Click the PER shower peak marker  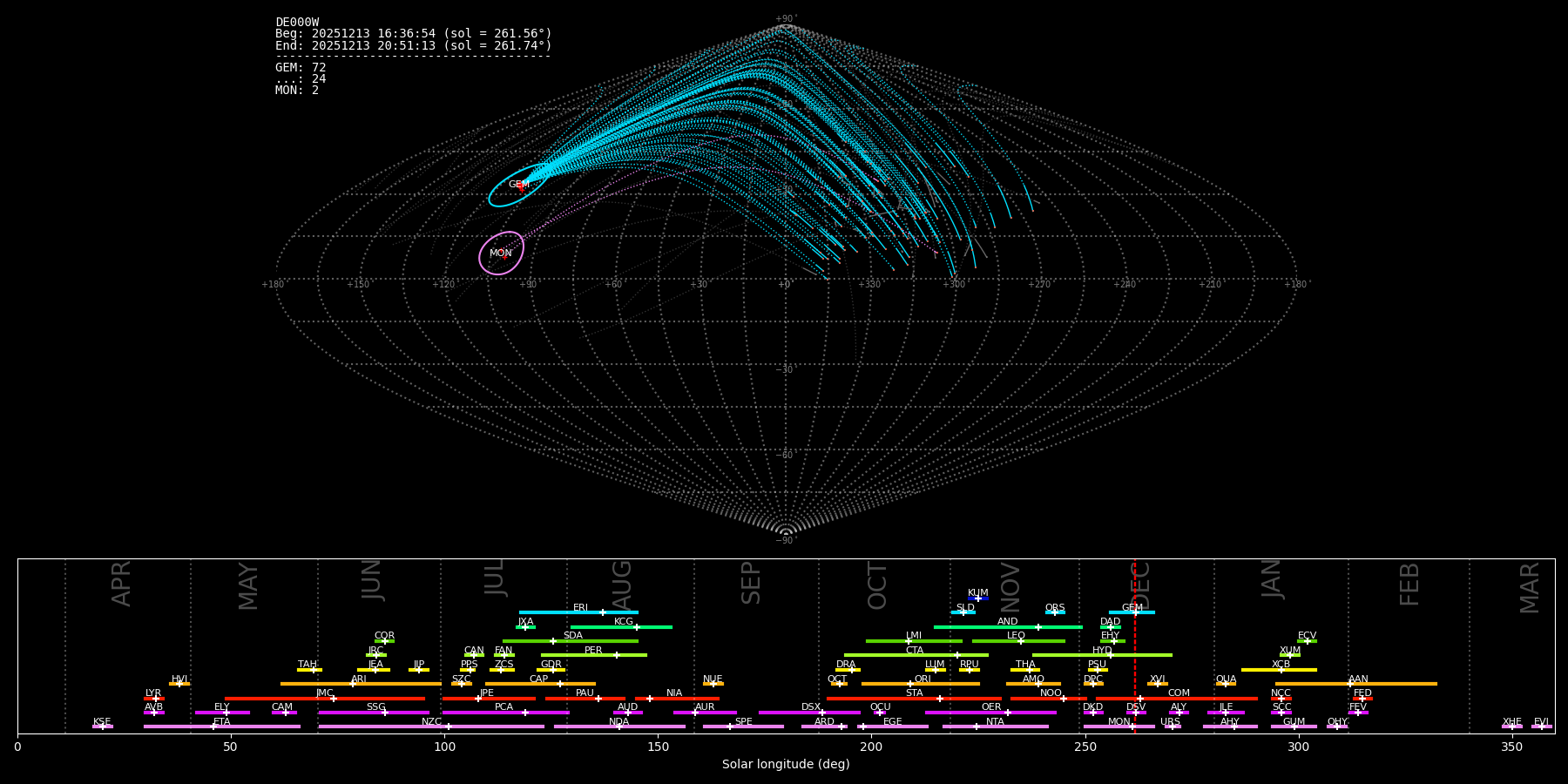click(x=617, y=655)
